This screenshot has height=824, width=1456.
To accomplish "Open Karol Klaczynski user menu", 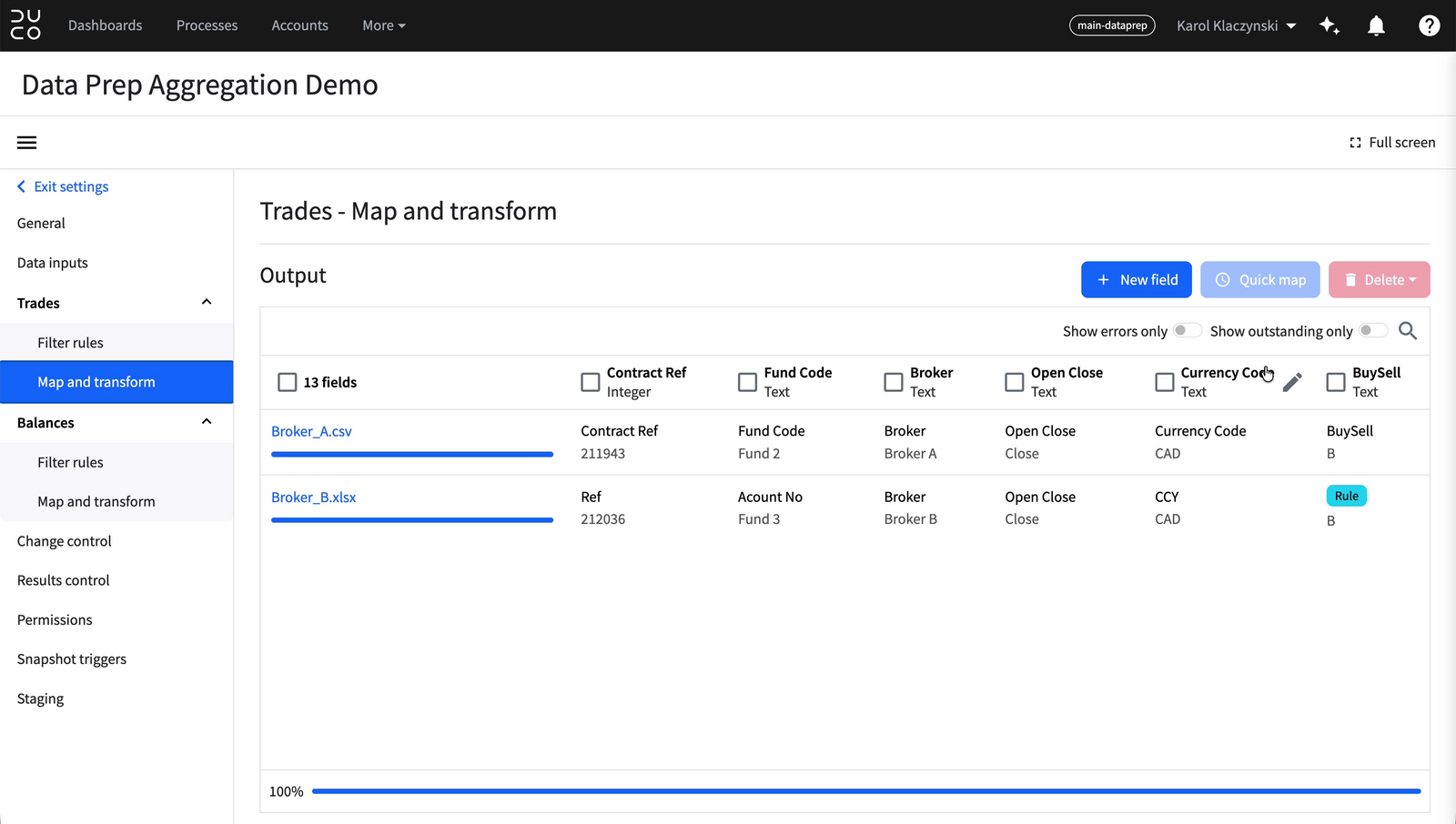I will 1236,25.
